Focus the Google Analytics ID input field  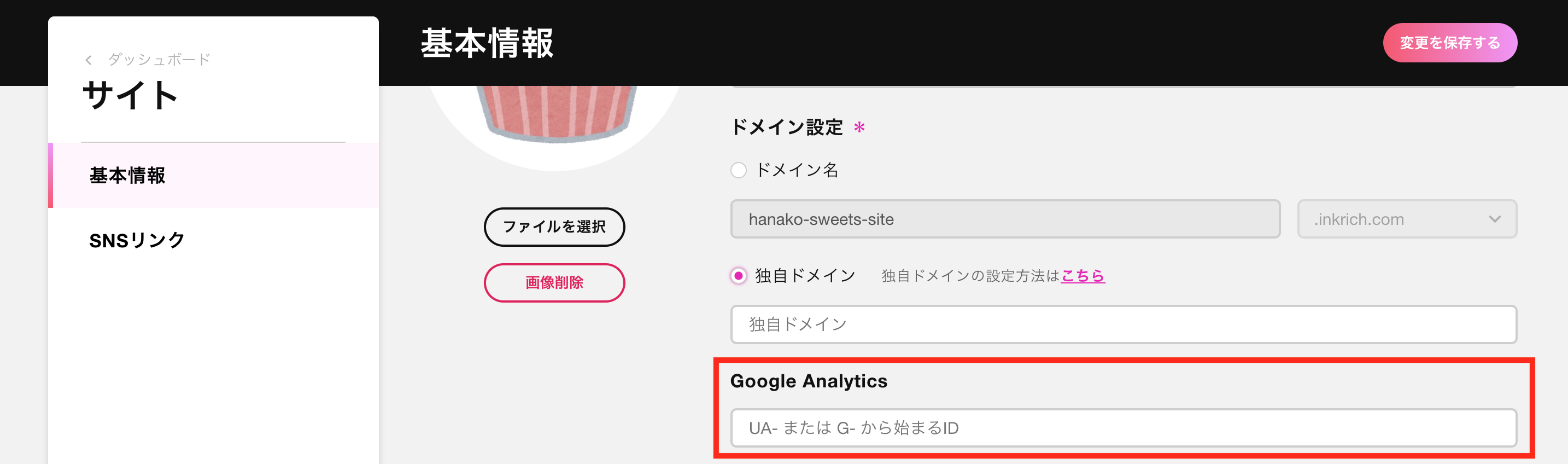tap(1123, 428)
